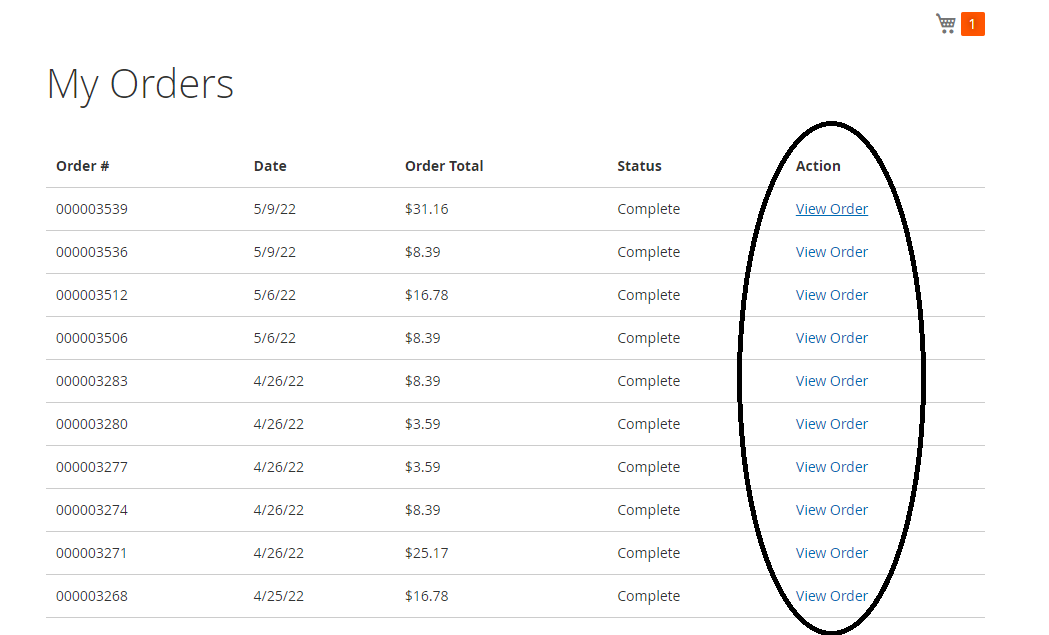The image size is (1049, 635).
Task: Click the Order Total column header
Action: click(x=444, y=166)
